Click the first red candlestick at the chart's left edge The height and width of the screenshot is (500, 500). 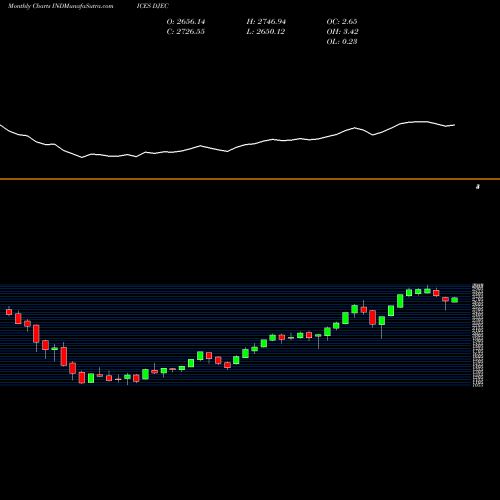click(x=9, y=312)
